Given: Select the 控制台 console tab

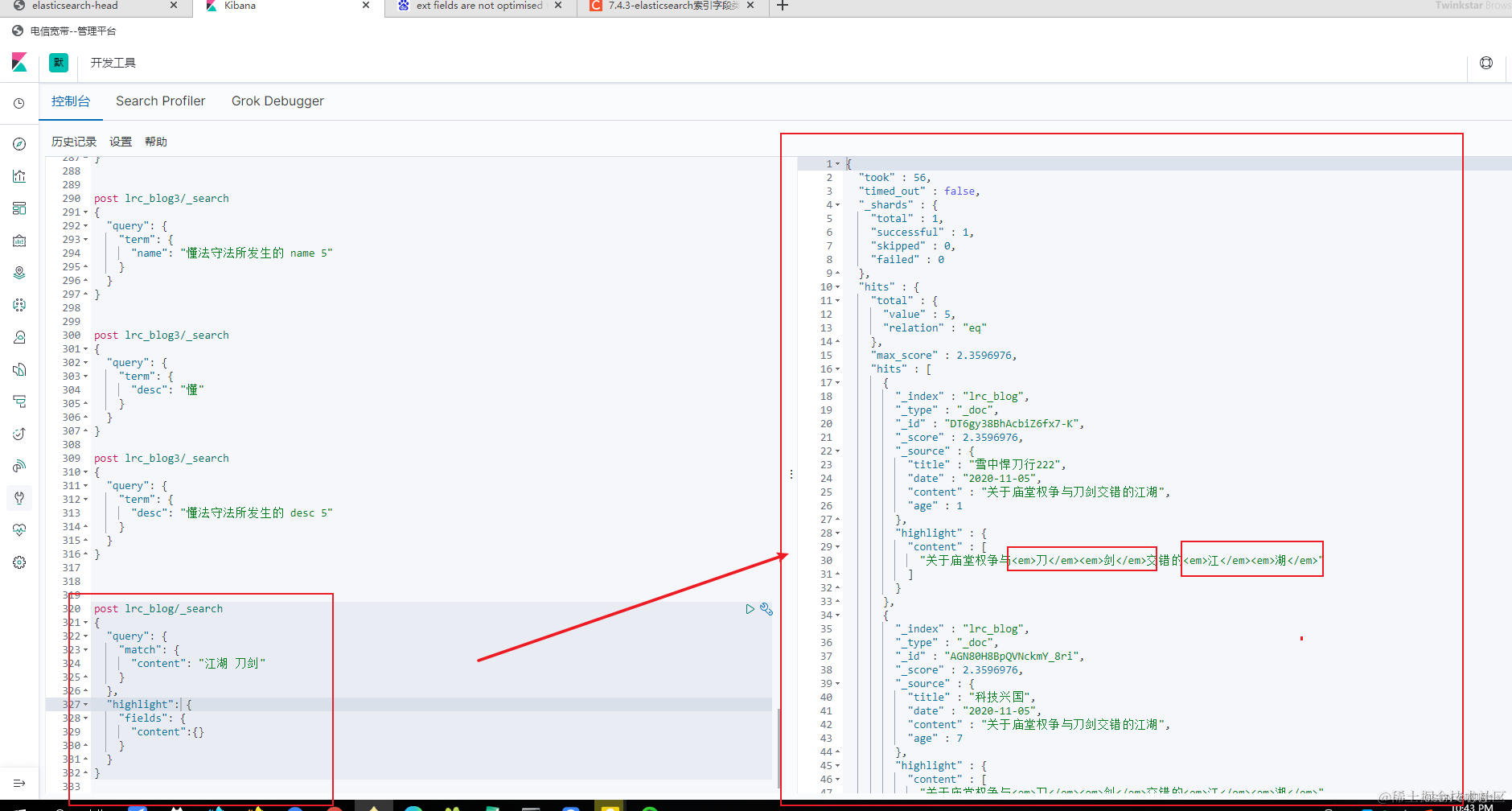Looking at the screenshot, I should [71, 101].
